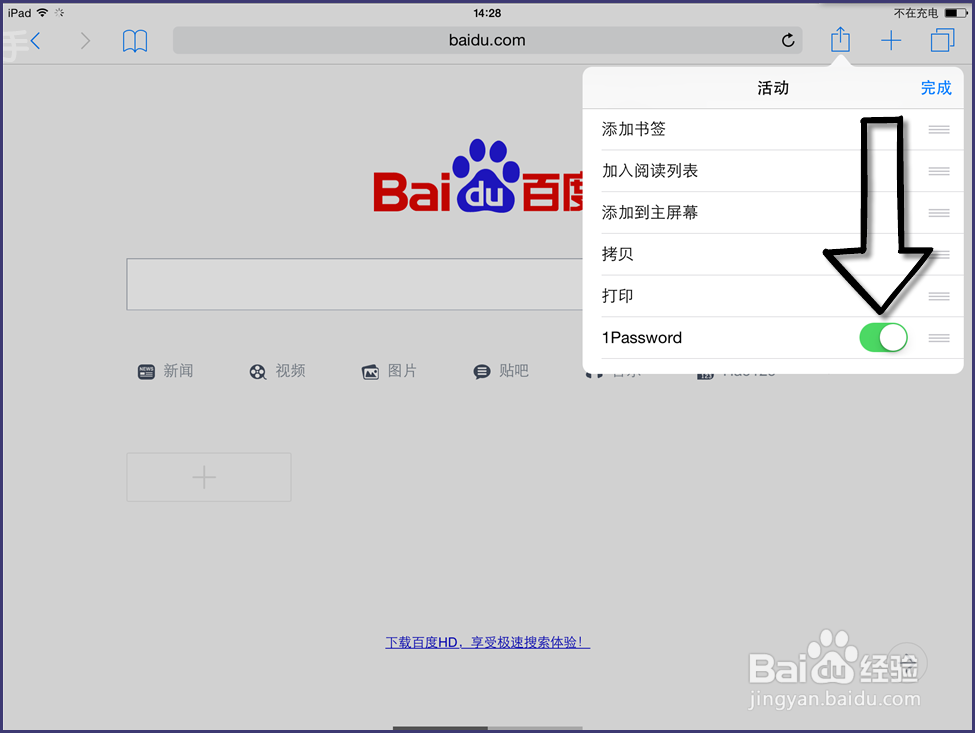This screenshot has width=975, height=733.
Task: Open the 图片 images link
Action: pyautogui.click(x=402, y=371)
